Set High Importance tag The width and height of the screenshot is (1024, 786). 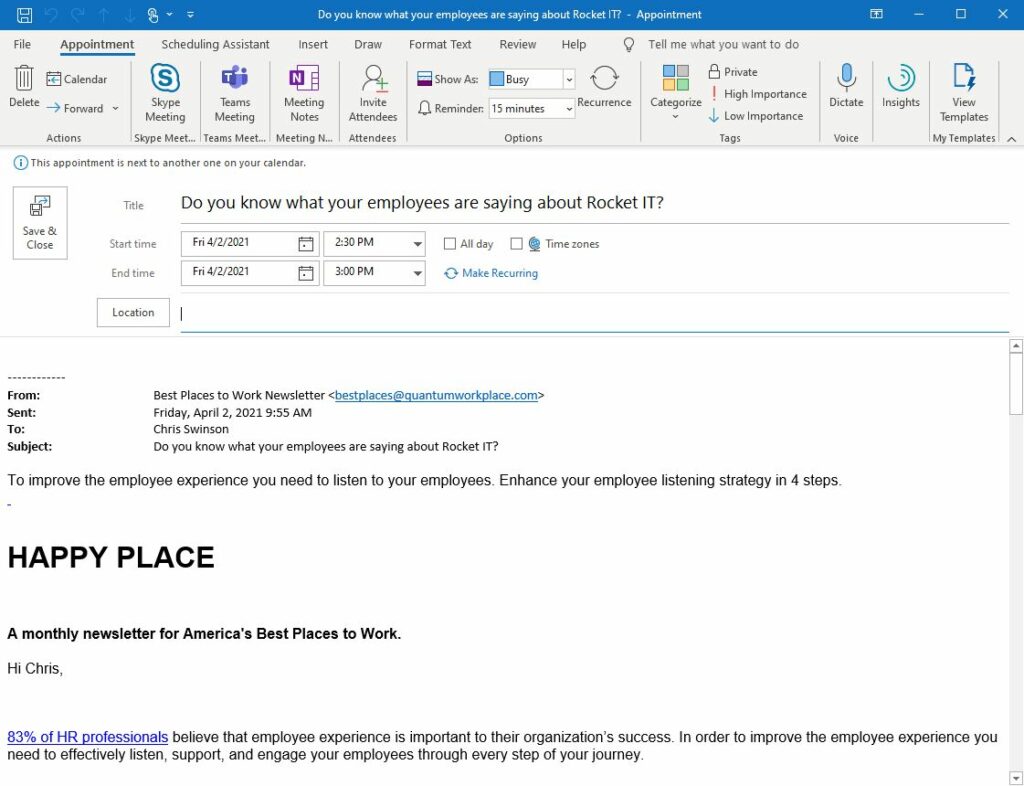click(758, 94)
